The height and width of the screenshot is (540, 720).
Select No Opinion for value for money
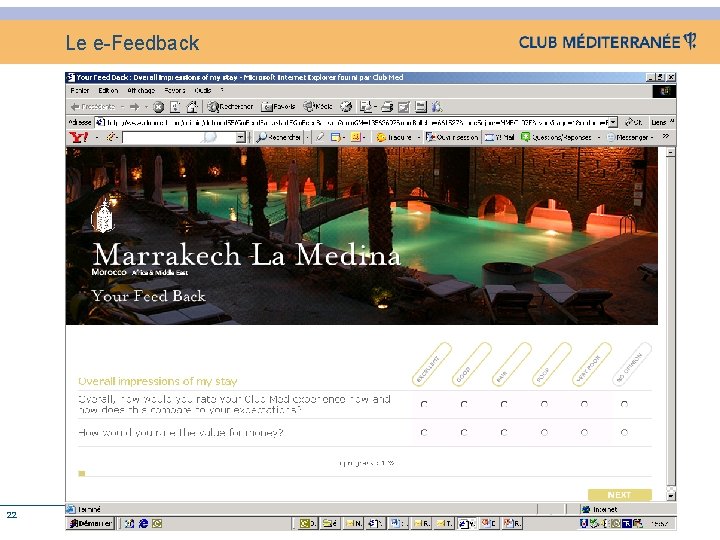pyautogui.click(x=624, y=433)
